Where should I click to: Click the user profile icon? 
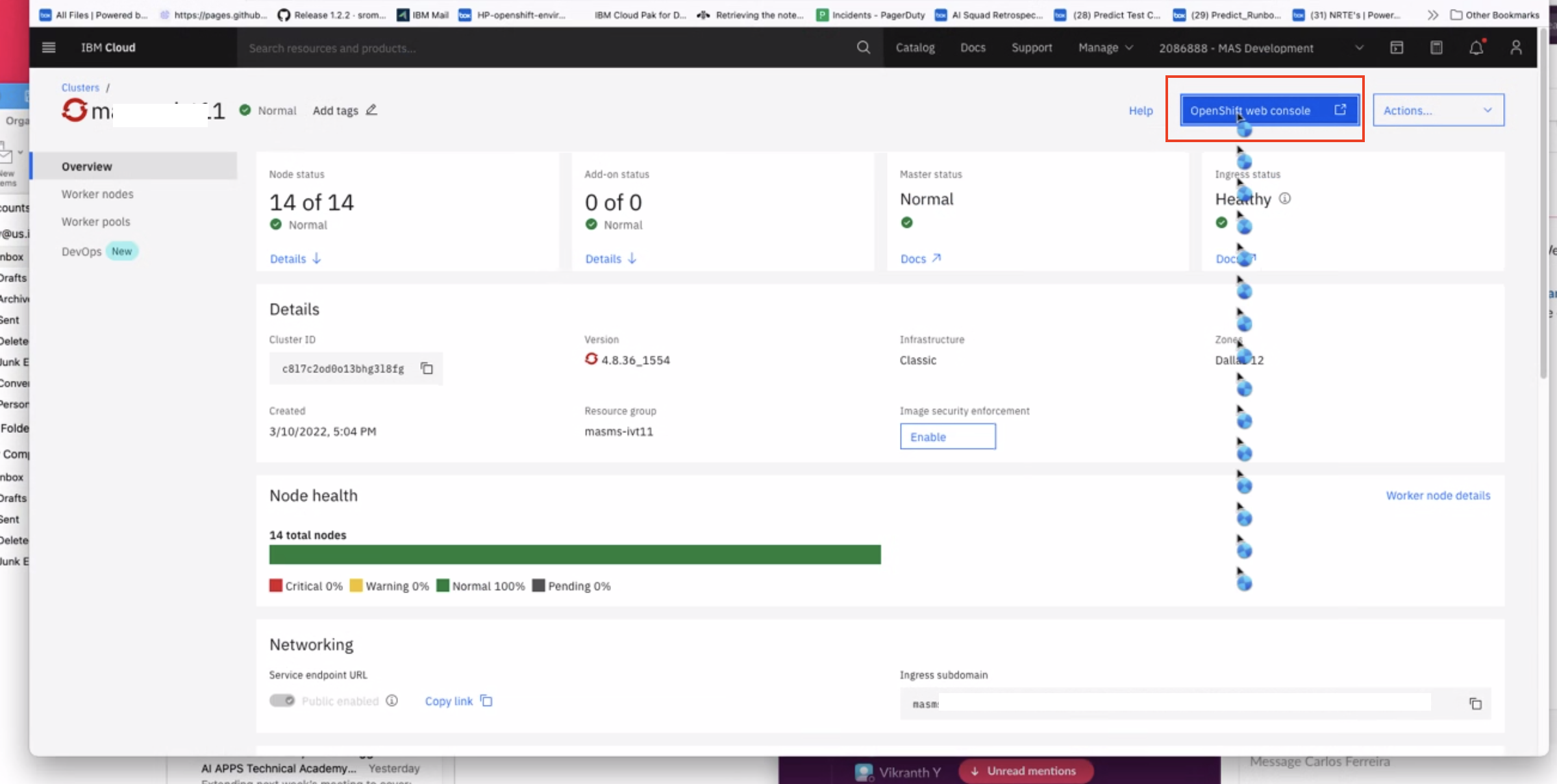pos(1516,48)
